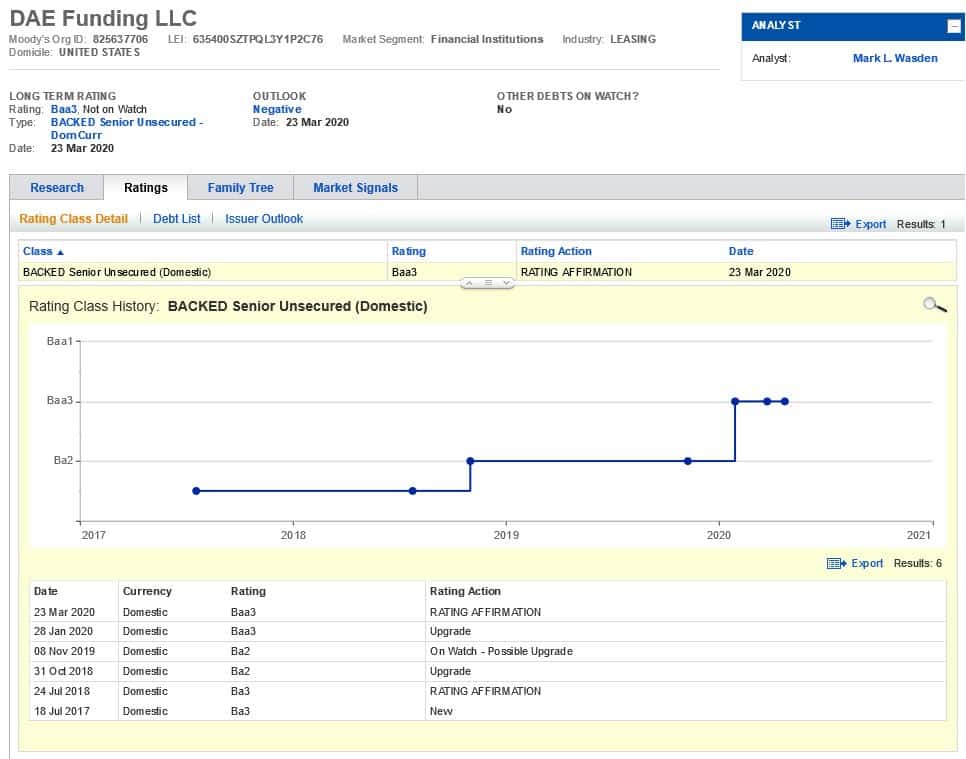Image resolution: width=966 pixels, height=759 pixels.
Task: Click the Ba3 rating in the 18 Jul 2017 row
Action: pos(240,711)
